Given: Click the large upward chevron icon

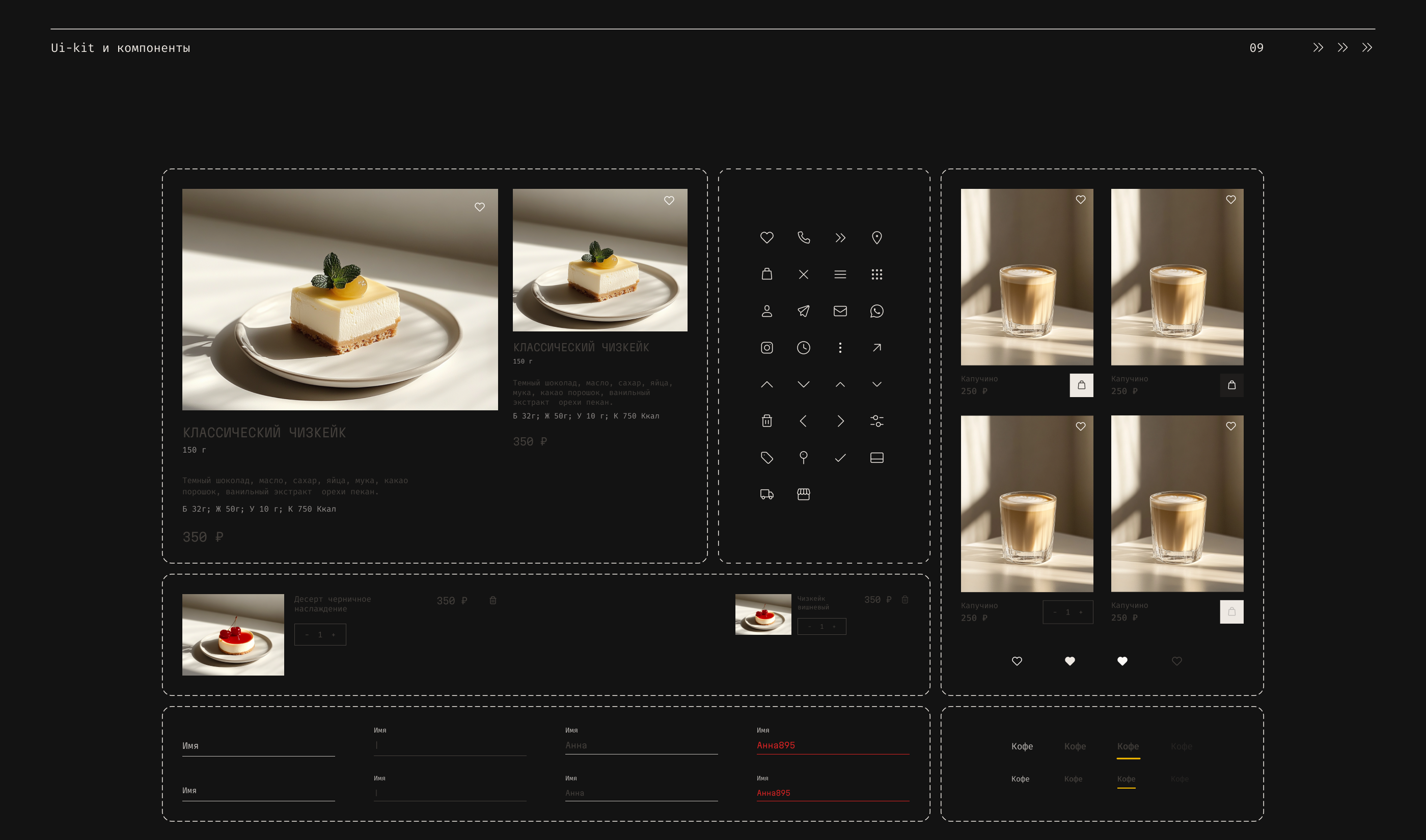Looking at the screenshot, I should 766,384.
